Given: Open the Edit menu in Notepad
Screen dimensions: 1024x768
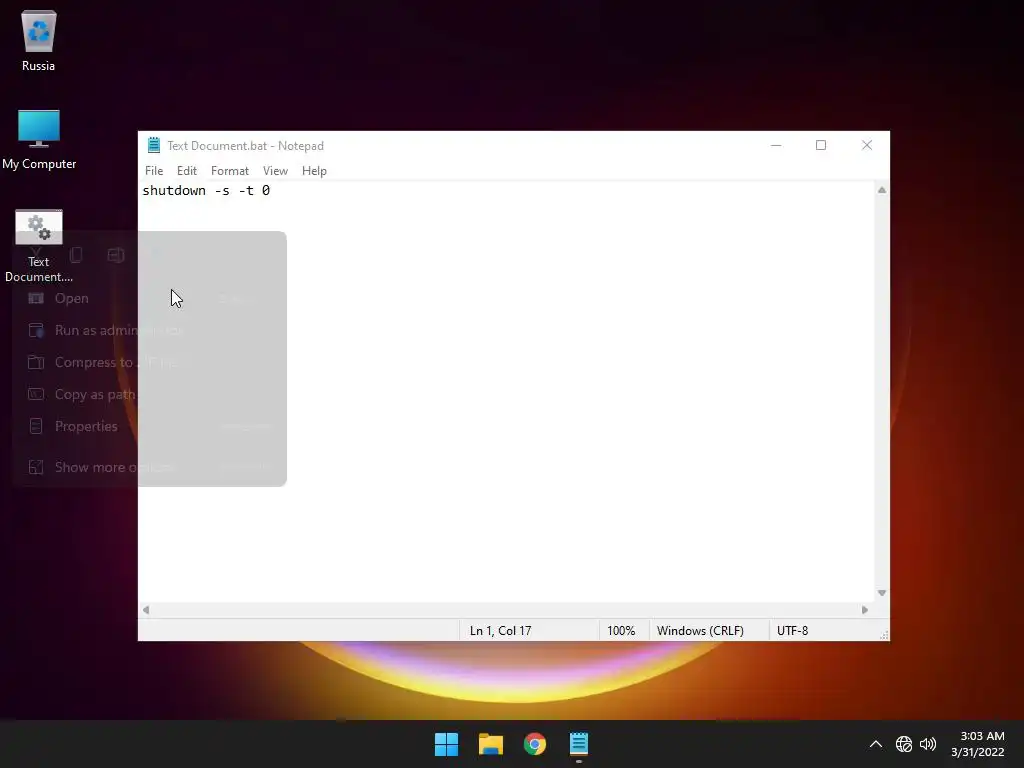Looking at the screenshot, I should [x=187, y=170].
